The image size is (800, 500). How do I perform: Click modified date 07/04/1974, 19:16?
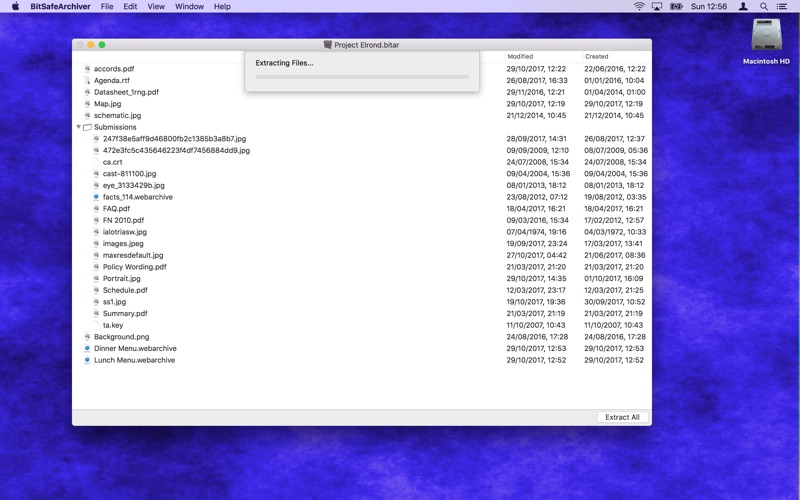pyautogui.click(x=536, y=232)
